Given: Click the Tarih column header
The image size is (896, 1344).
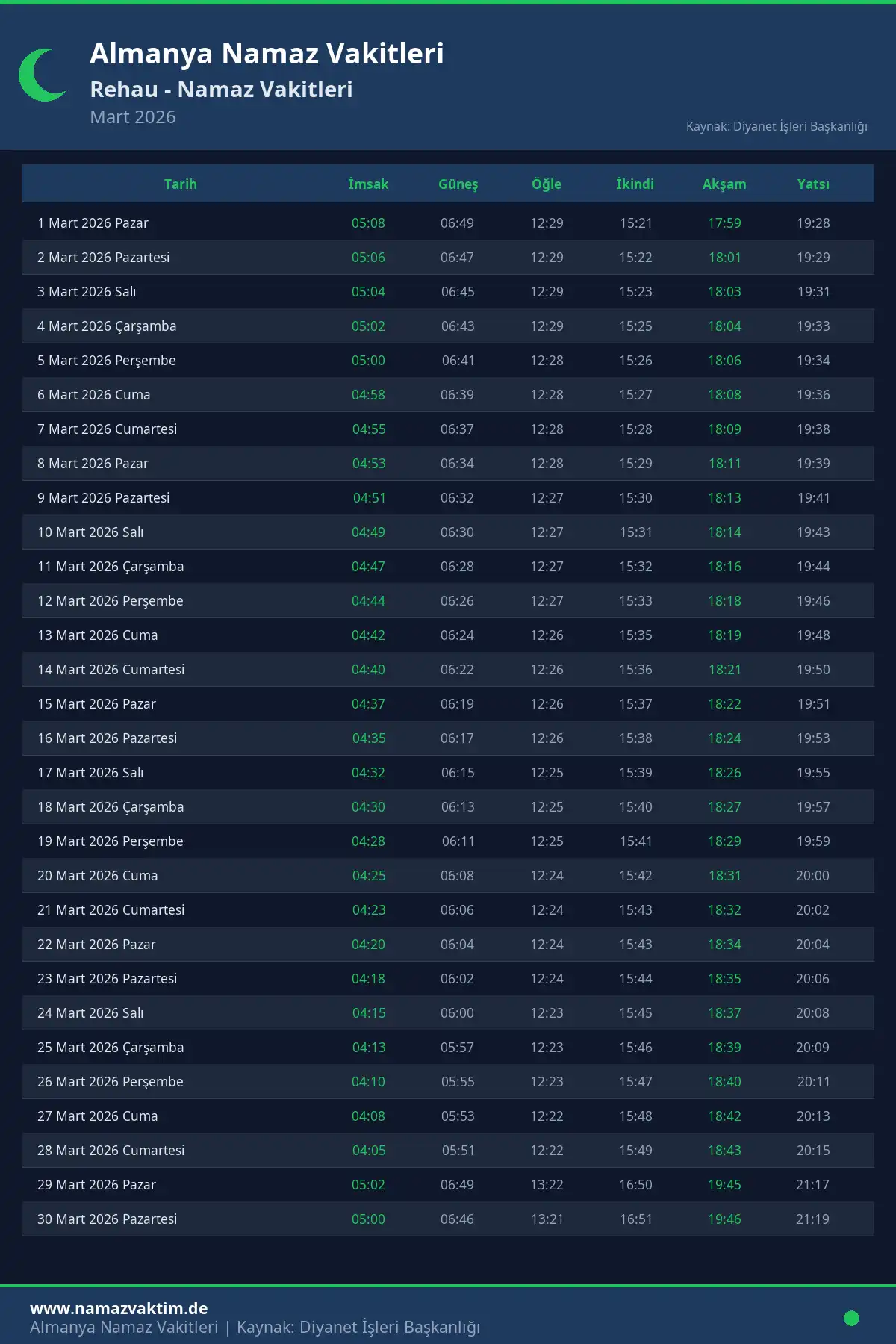Looking at the screenshot, I should (181, 184).
